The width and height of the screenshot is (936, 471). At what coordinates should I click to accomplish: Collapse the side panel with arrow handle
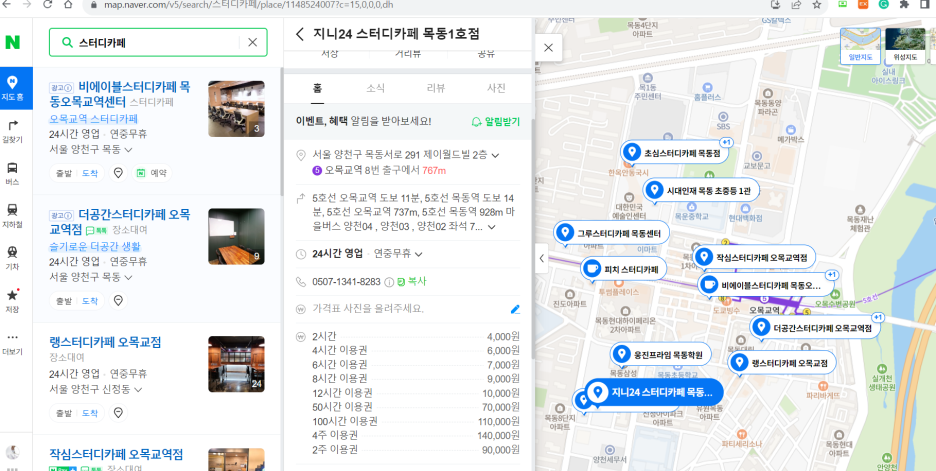coord(541,258)
